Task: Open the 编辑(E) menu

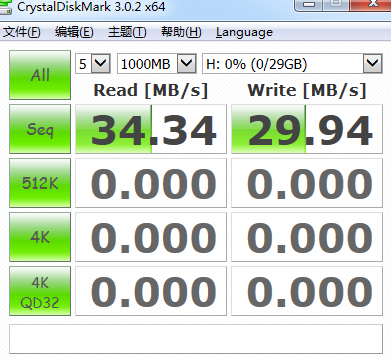Action: tap(74, 32)
